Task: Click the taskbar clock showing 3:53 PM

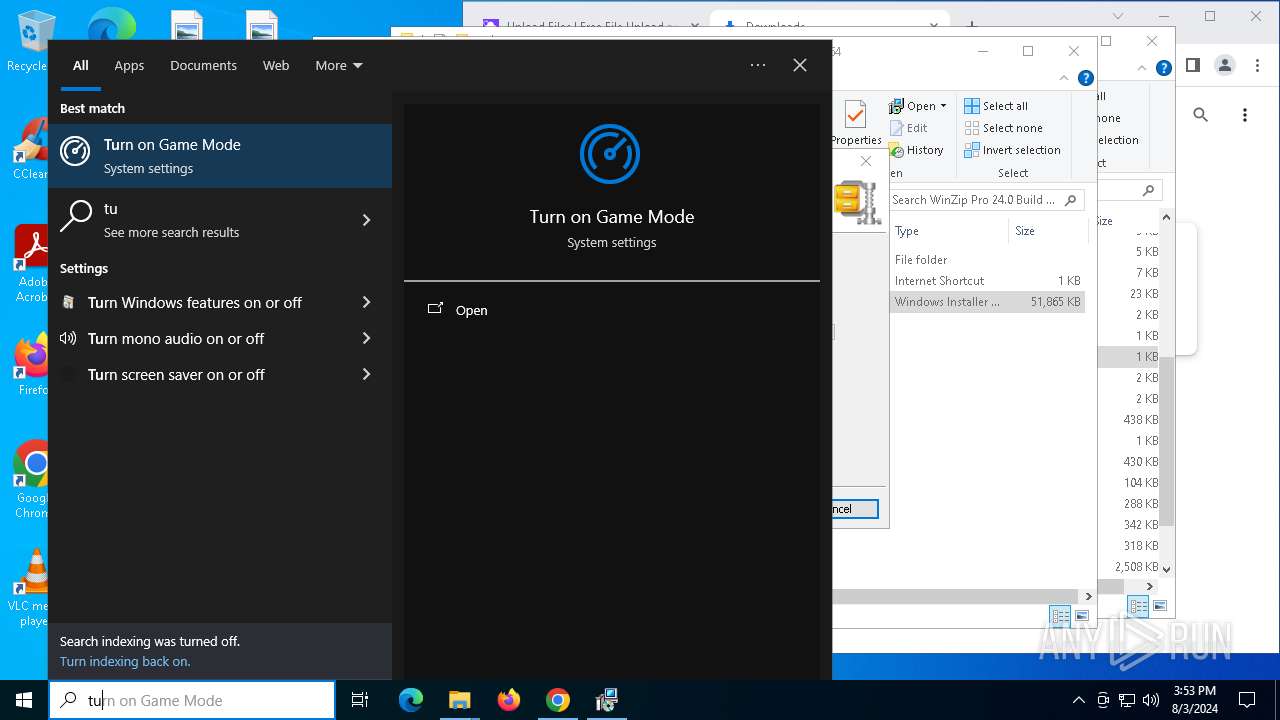Action: [x=1194, y=699]
